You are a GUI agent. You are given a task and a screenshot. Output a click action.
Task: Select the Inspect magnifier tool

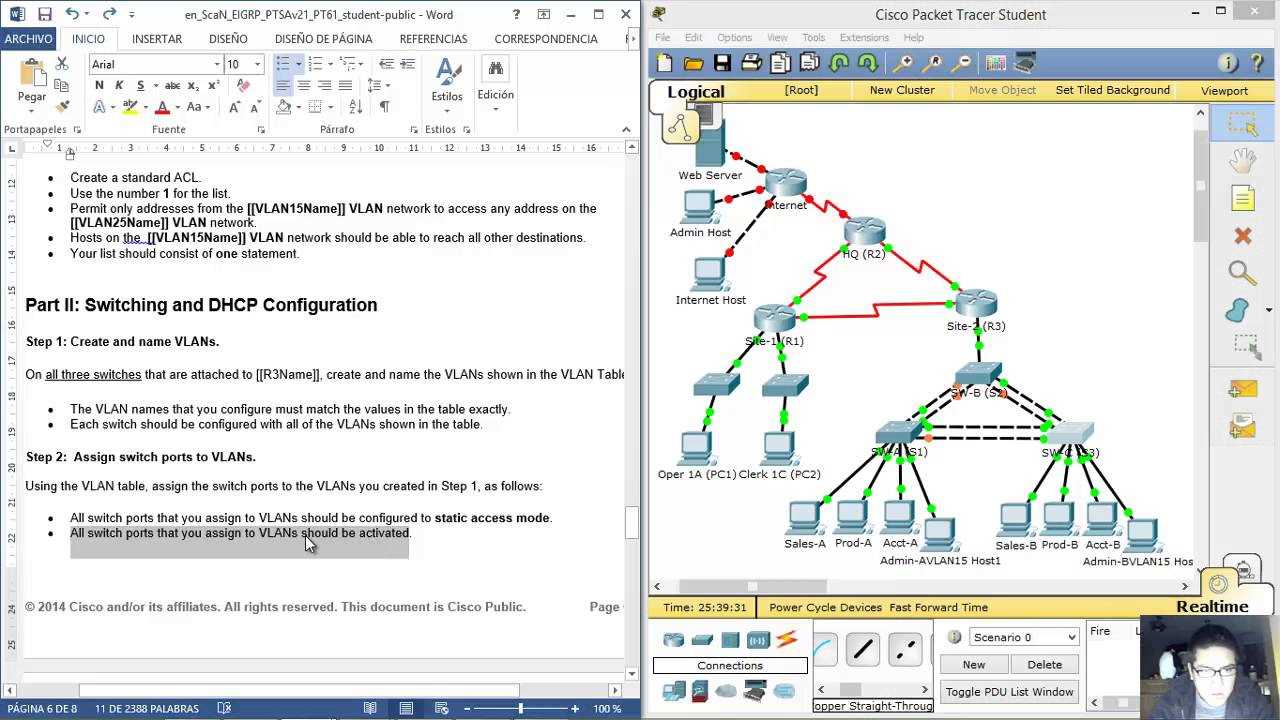pos(1243,272)
